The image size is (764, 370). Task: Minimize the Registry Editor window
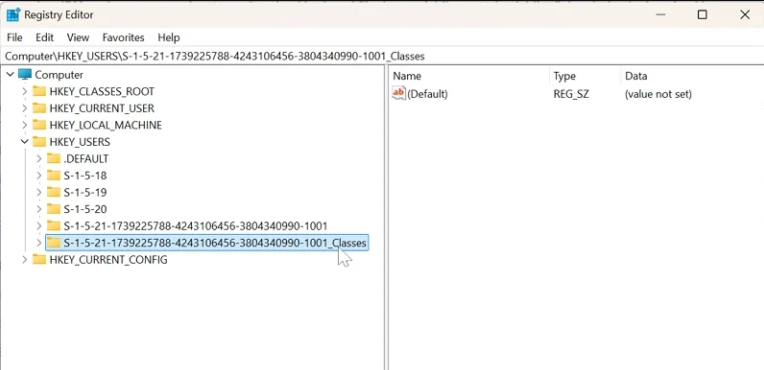(661, 15)
